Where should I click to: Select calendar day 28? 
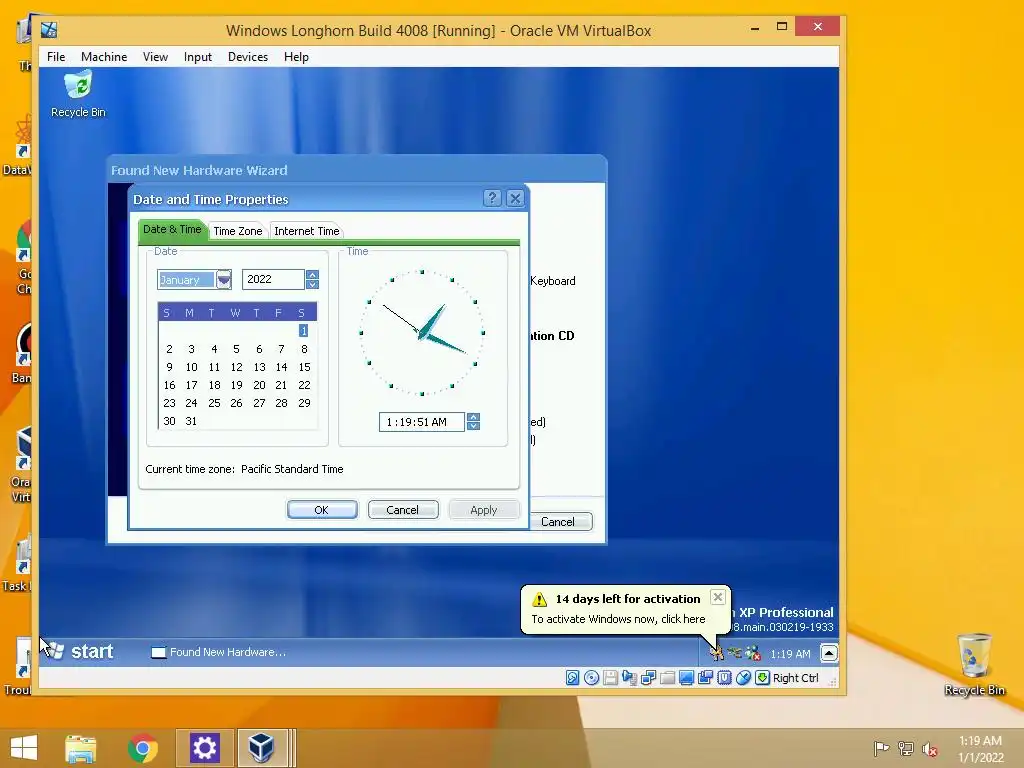pyautogui.click(x=281, y=403)
